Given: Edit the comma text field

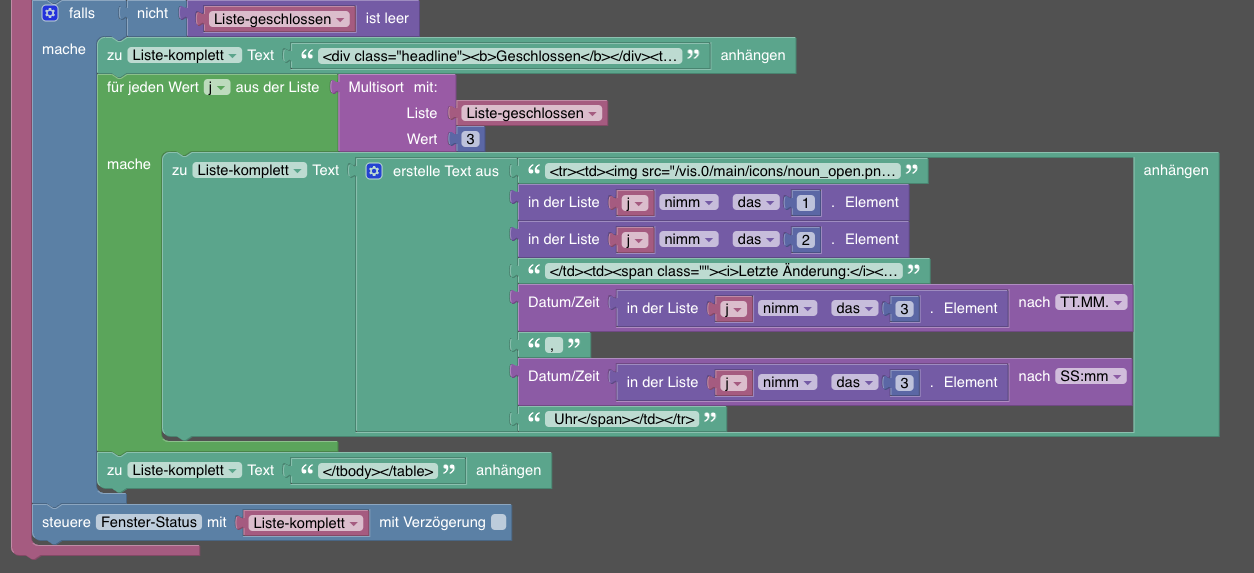Looking at the screenshot, I should (553, 345).
